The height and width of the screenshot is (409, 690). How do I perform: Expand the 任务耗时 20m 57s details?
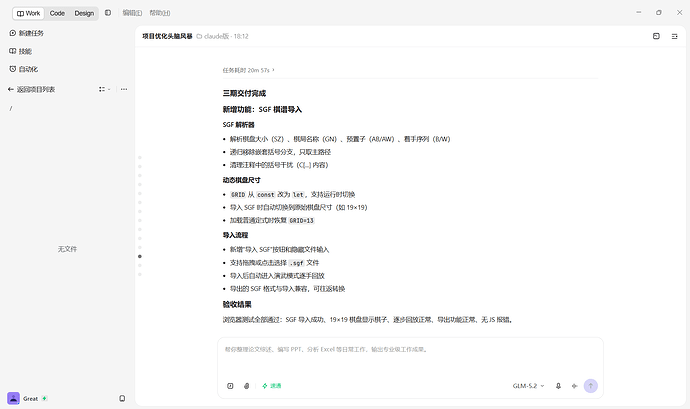[x=249, y=70]
